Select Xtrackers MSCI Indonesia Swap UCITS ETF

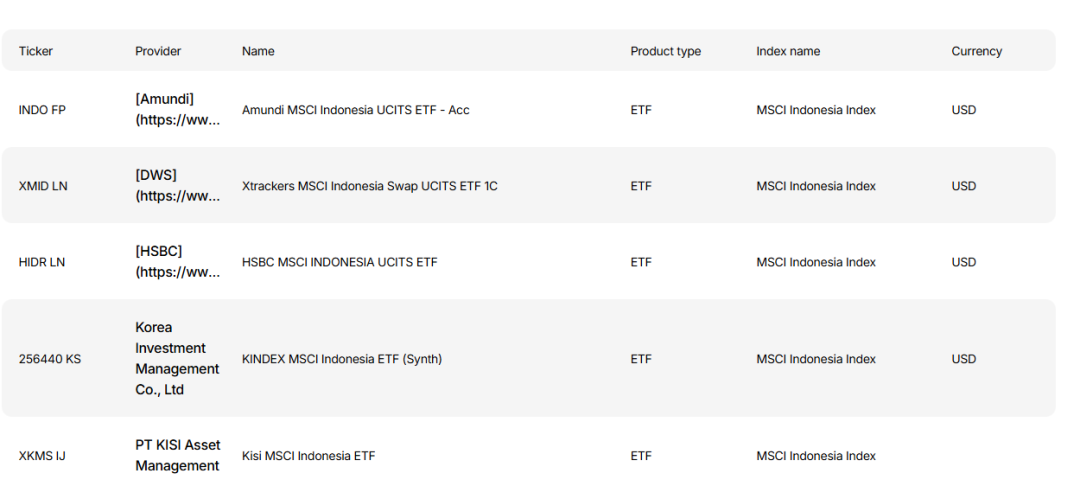[x=369, y=186]
